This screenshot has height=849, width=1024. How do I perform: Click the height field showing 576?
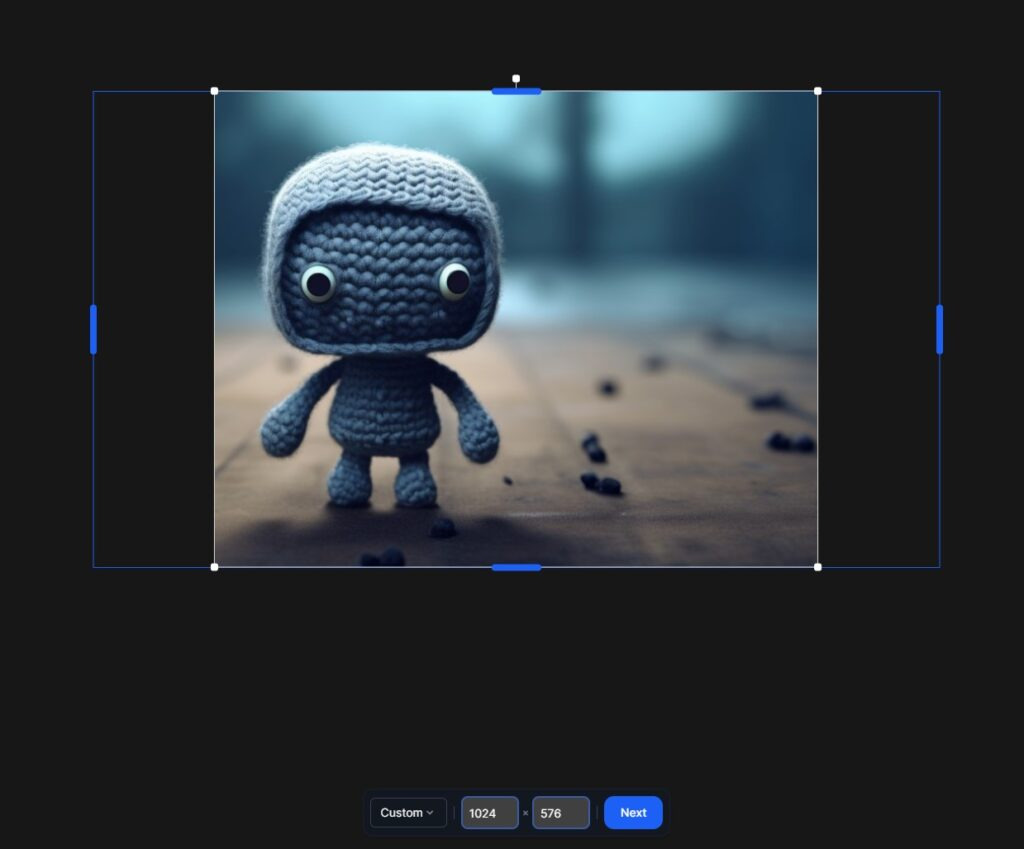(x=561, y=812)
